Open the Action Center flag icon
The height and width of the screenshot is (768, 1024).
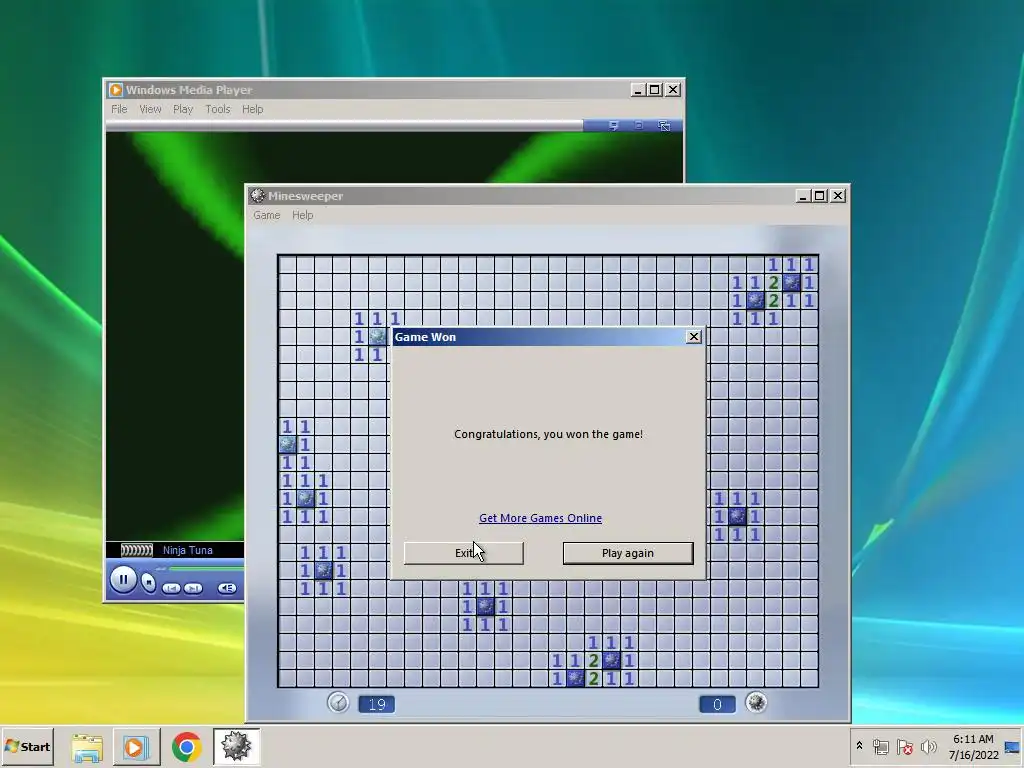point(904,746)
